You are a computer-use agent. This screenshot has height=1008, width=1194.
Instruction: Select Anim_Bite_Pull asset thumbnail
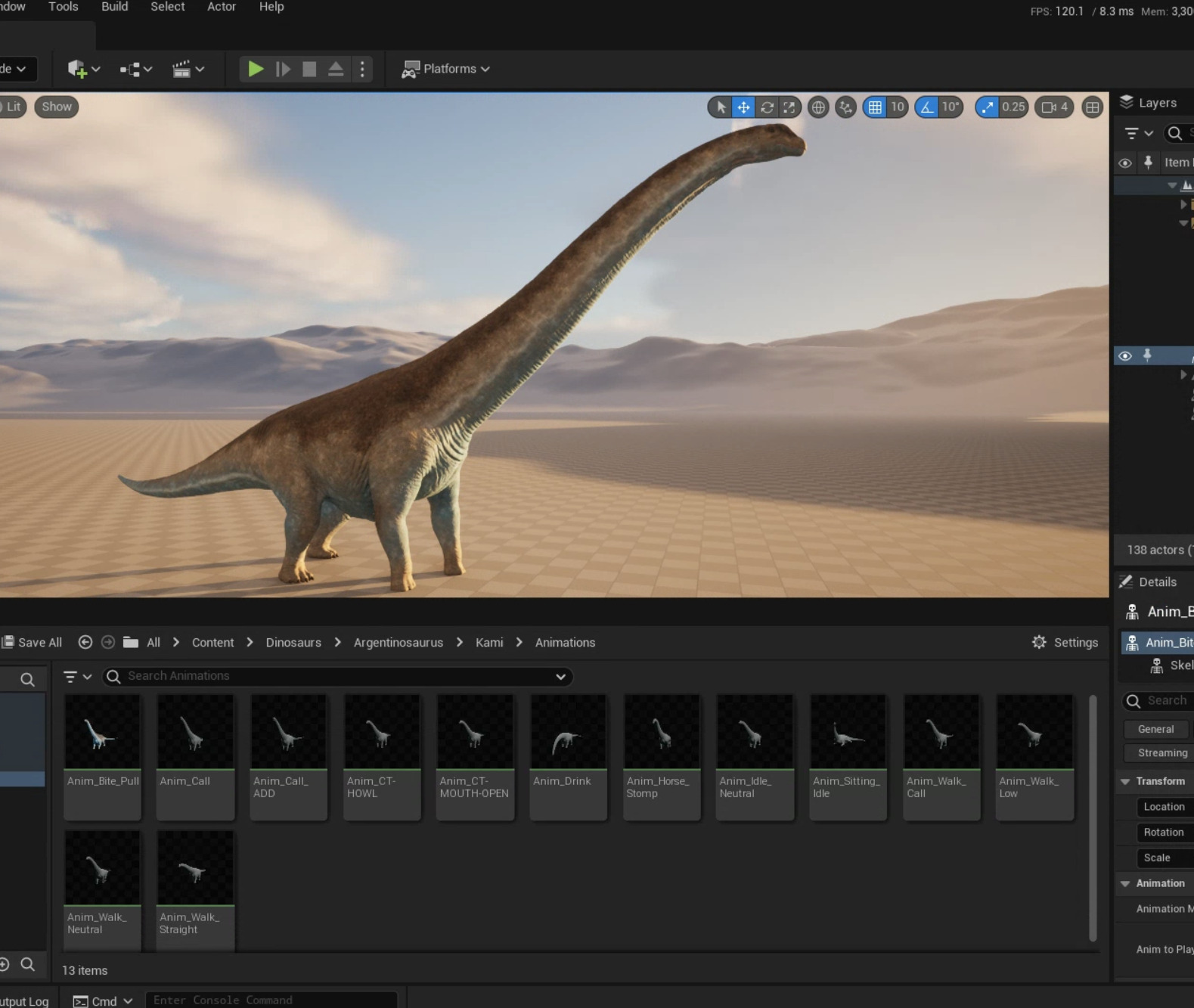coord(103,732)
